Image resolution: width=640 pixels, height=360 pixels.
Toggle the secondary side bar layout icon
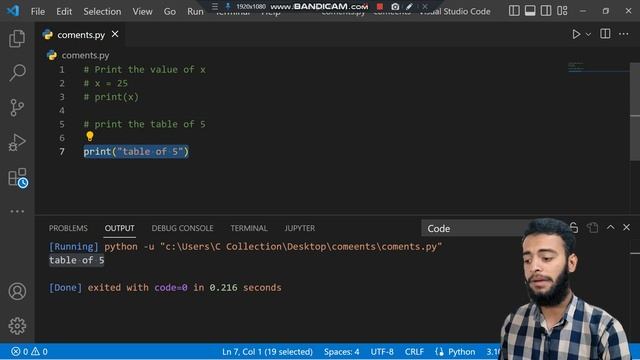coord(546,11)
